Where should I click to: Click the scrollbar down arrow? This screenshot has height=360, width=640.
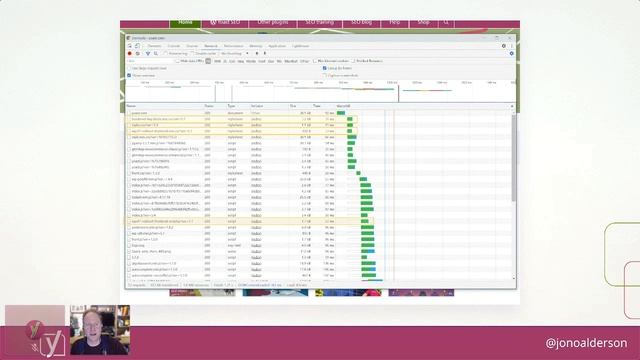coord(513,278)
